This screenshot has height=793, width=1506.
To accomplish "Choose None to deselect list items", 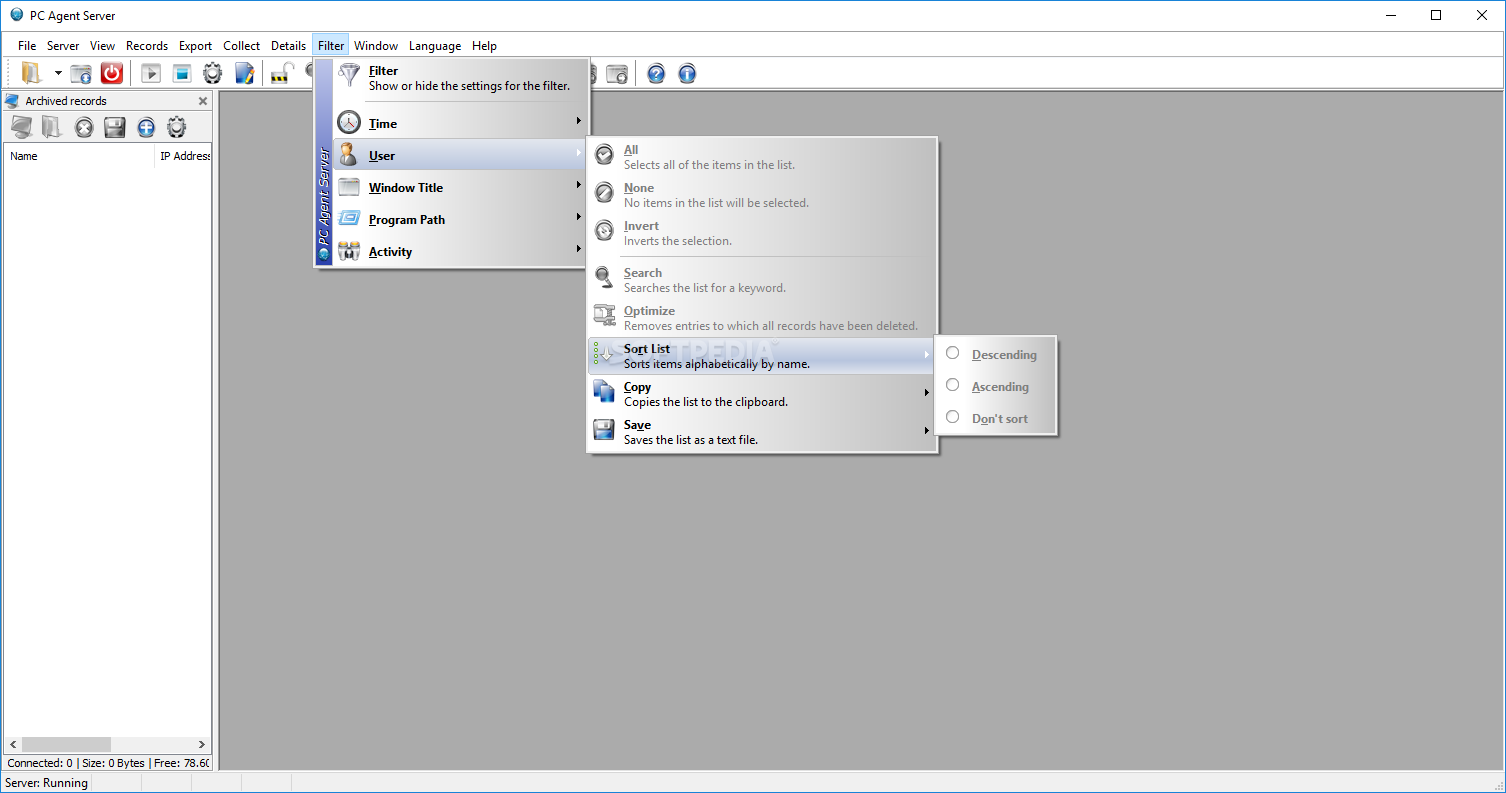I will click(762, 195).
